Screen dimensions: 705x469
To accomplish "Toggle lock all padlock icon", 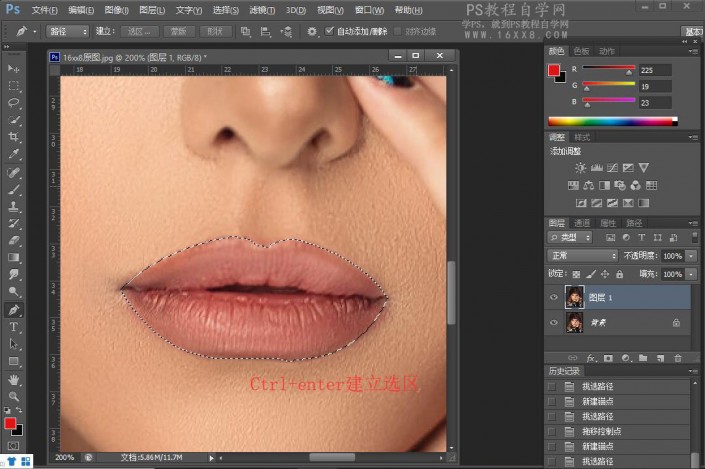I will (x=619, y=274).
